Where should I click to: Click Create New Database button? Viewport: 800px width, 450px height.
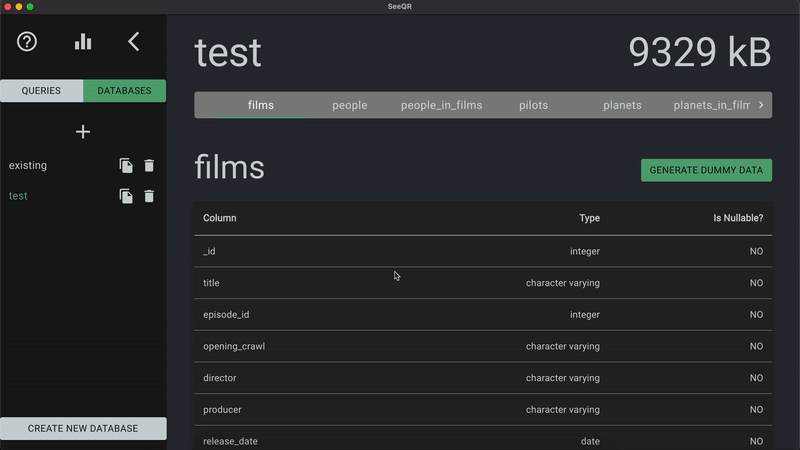83,428
